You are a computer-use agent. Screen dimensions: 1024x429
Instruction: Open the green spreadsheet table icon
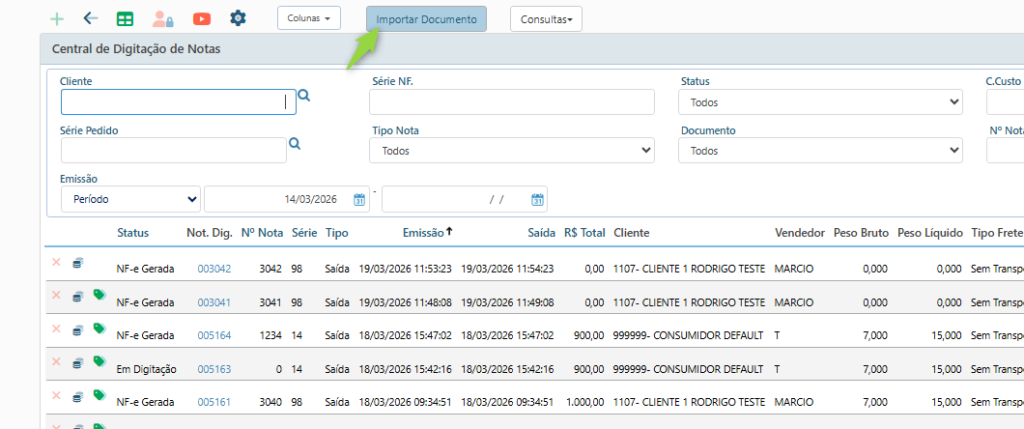124,19
